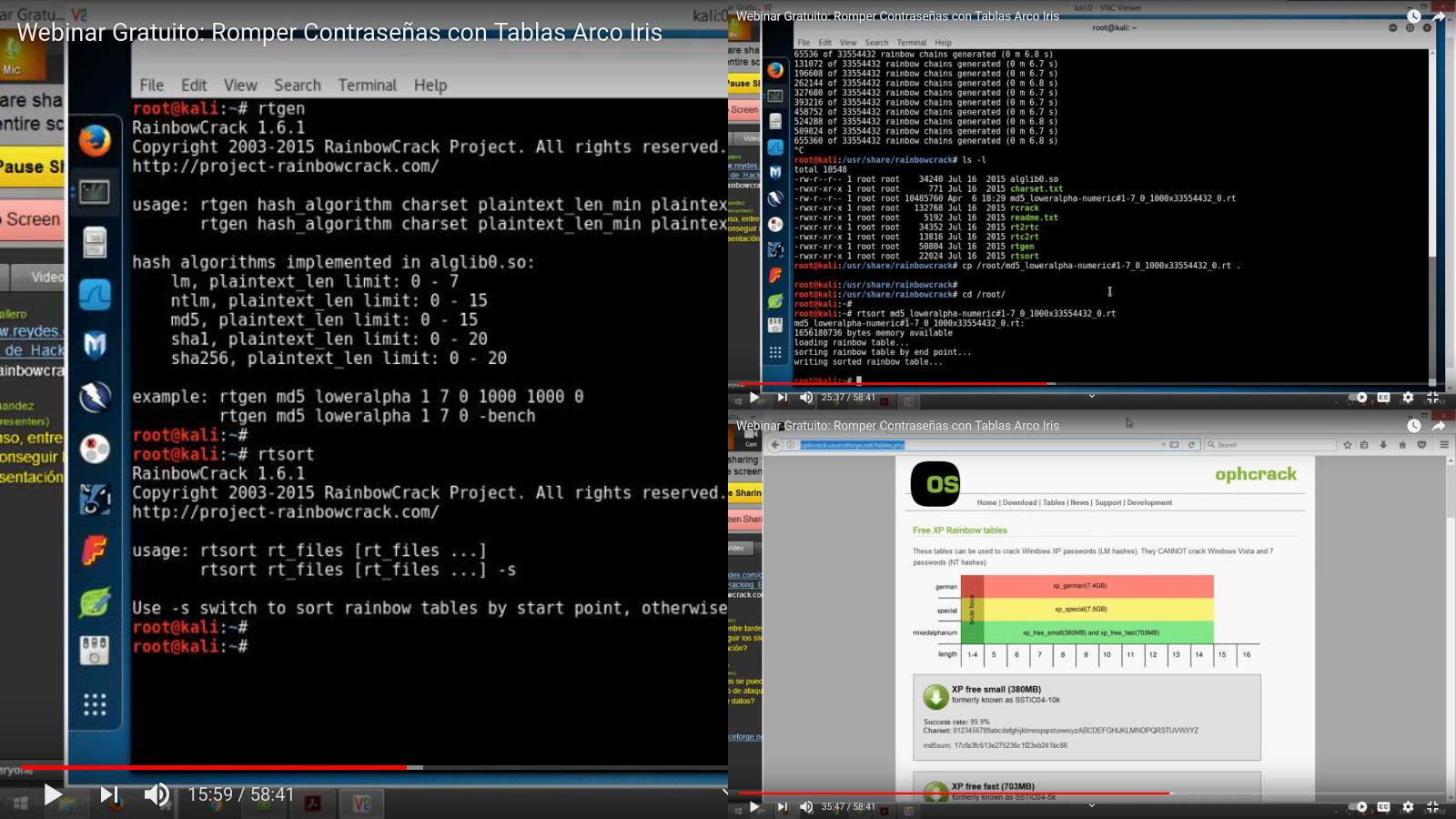Open the browser downloads arrow icon

click(x=1383, y=445)
